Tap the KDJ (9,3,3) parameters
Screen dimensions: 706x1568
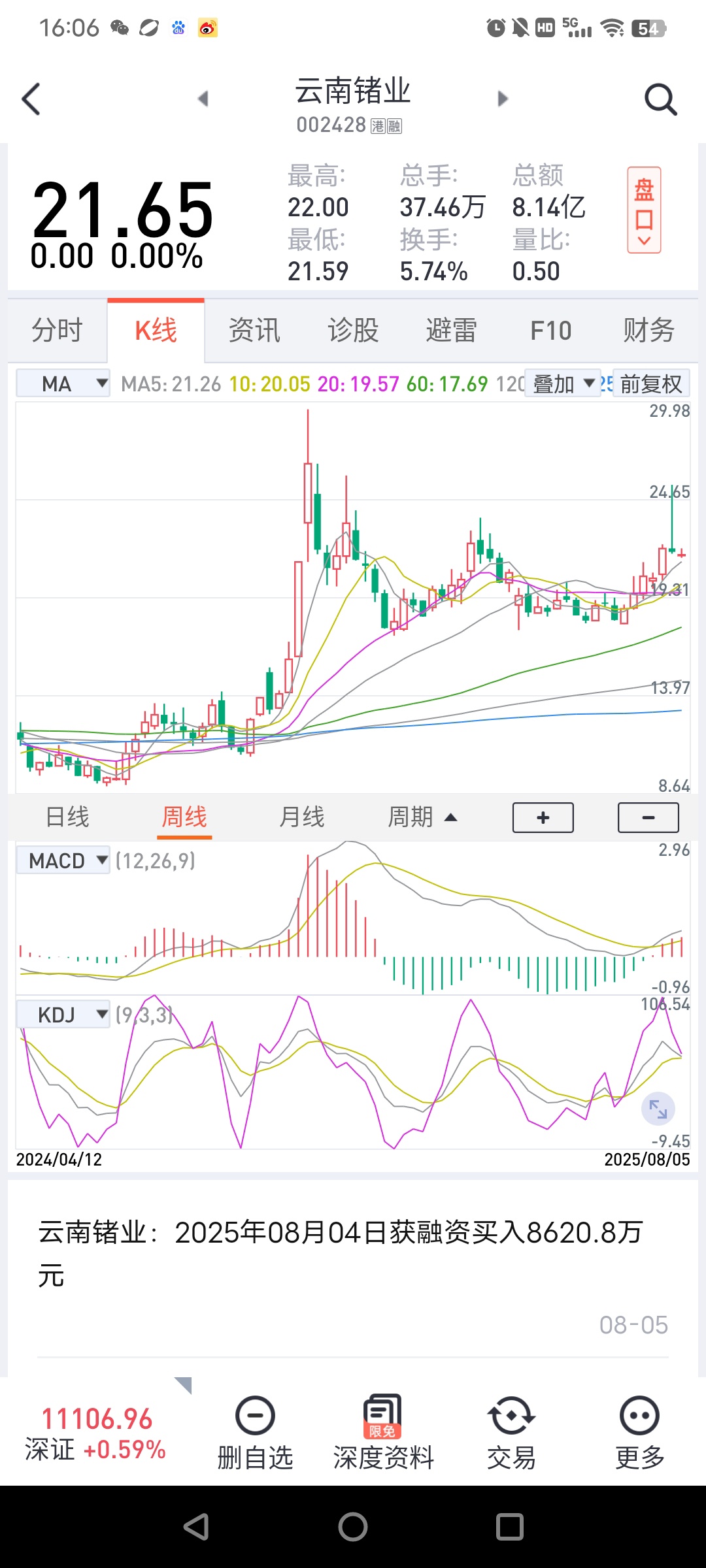(x=144, y=1015)
